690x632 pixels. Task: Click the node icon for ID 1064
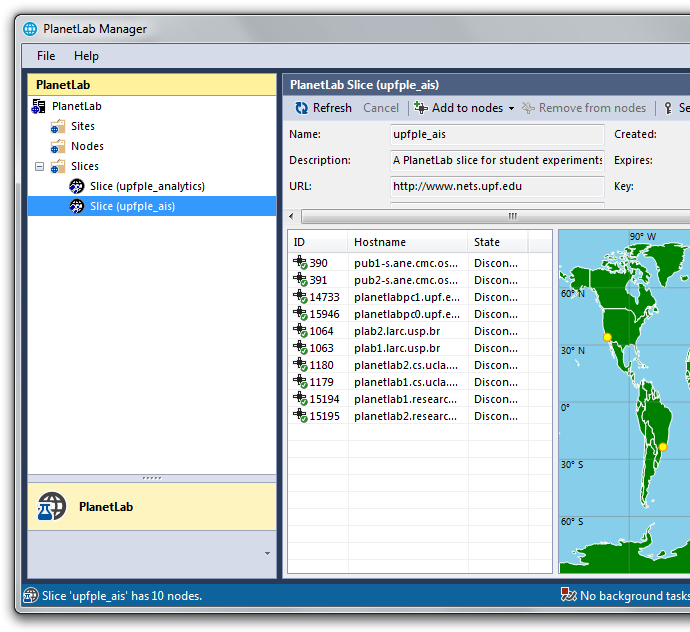click(x=300, y=331)
